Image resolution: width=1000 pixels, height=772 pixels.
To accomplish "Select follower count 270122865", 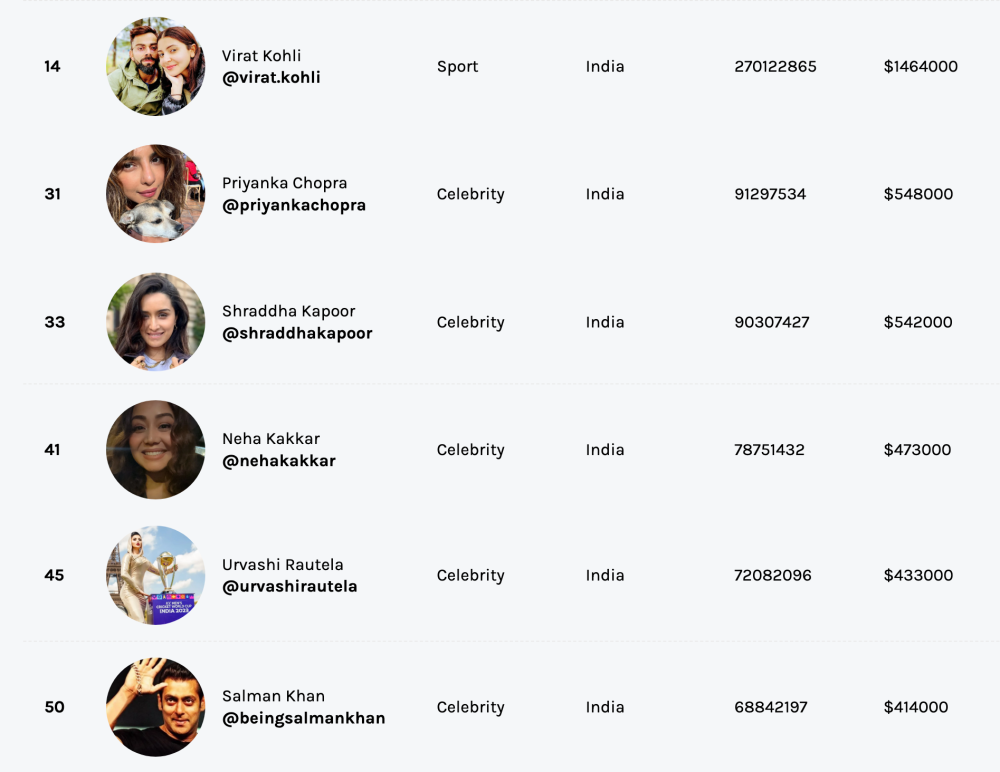I will (x=775, y=67).
